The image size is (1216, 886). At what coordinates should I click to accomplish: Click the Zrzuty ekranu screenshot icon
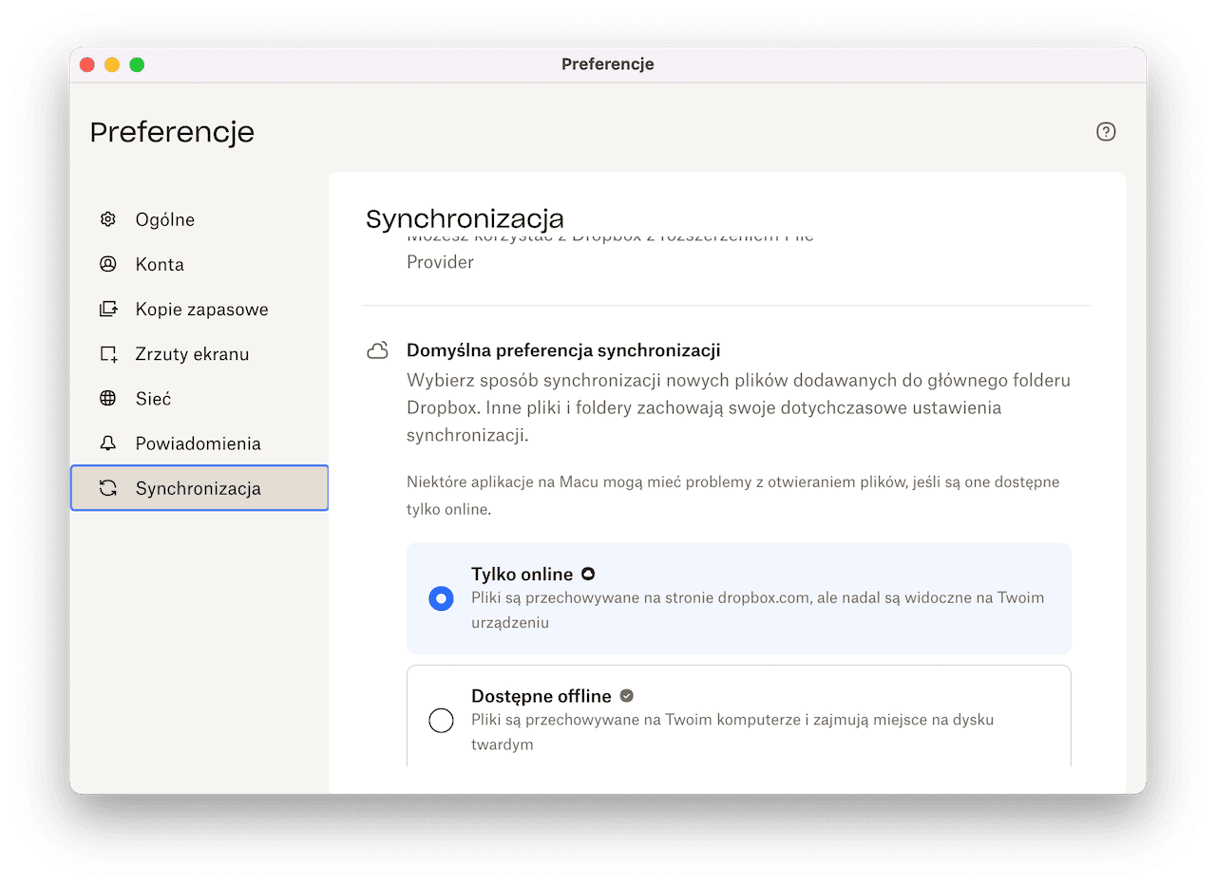pyautogui.click(x=108, y=354)
